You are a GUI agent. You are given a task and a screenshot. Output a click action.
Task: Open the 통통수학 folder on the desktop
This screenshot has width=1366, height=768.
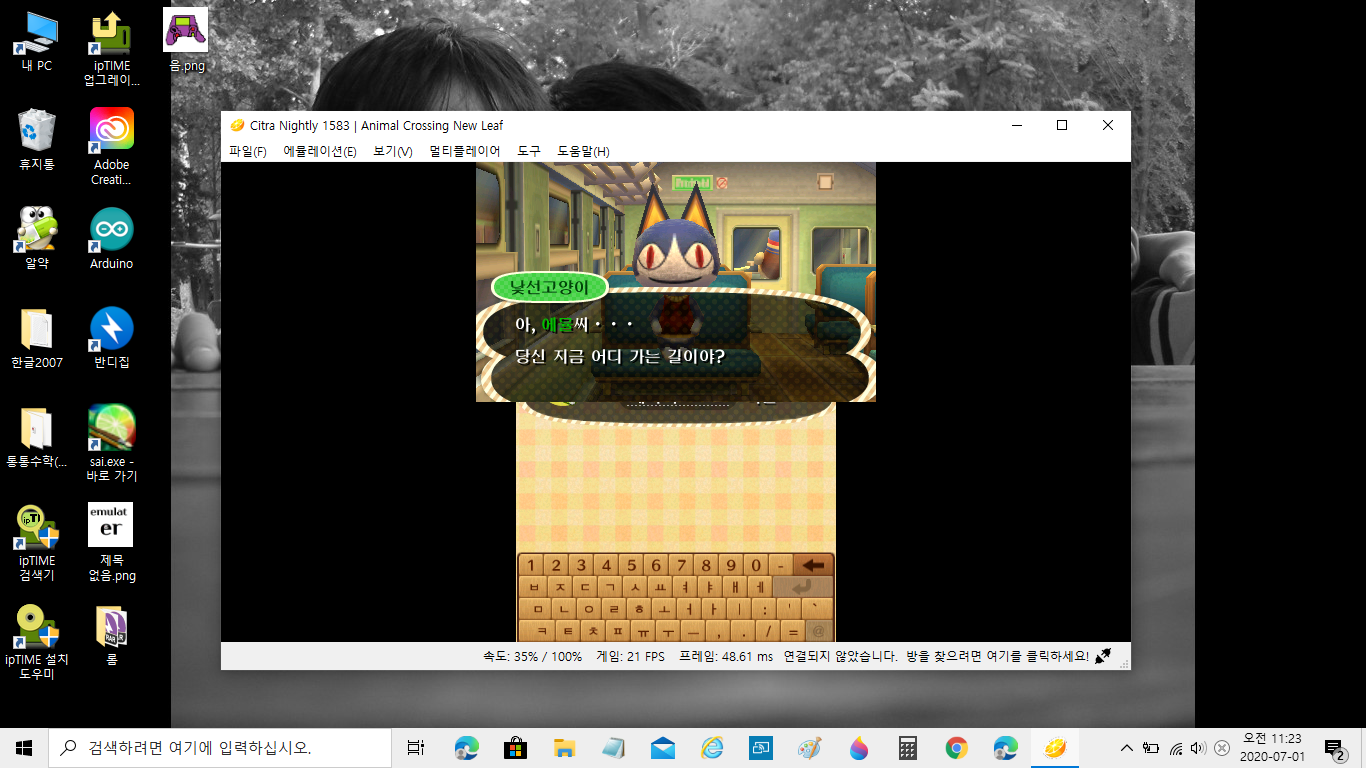36,437
